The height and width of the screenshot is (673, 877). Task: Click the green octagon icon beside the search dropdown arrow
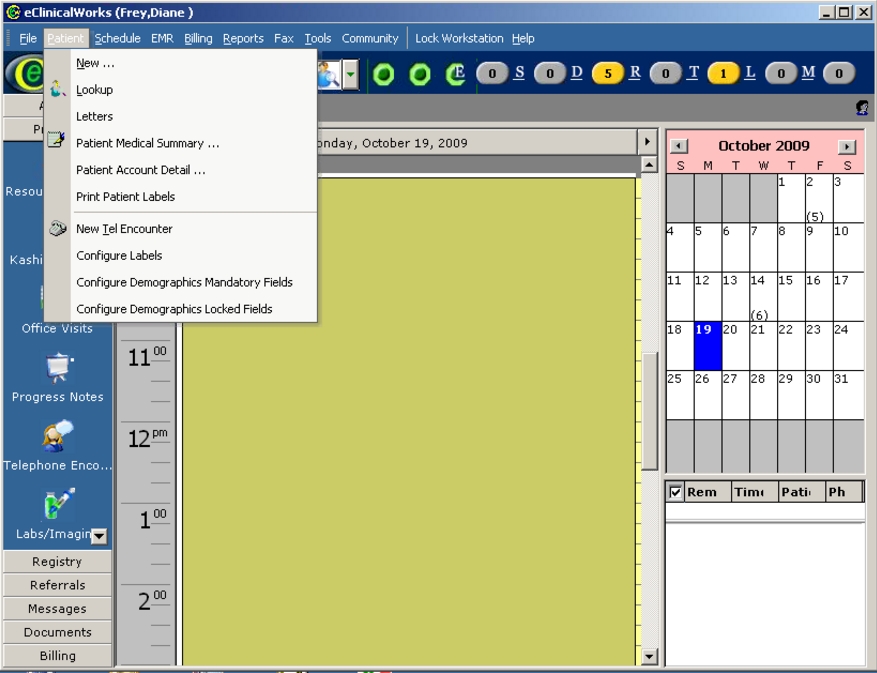(384, 74)
